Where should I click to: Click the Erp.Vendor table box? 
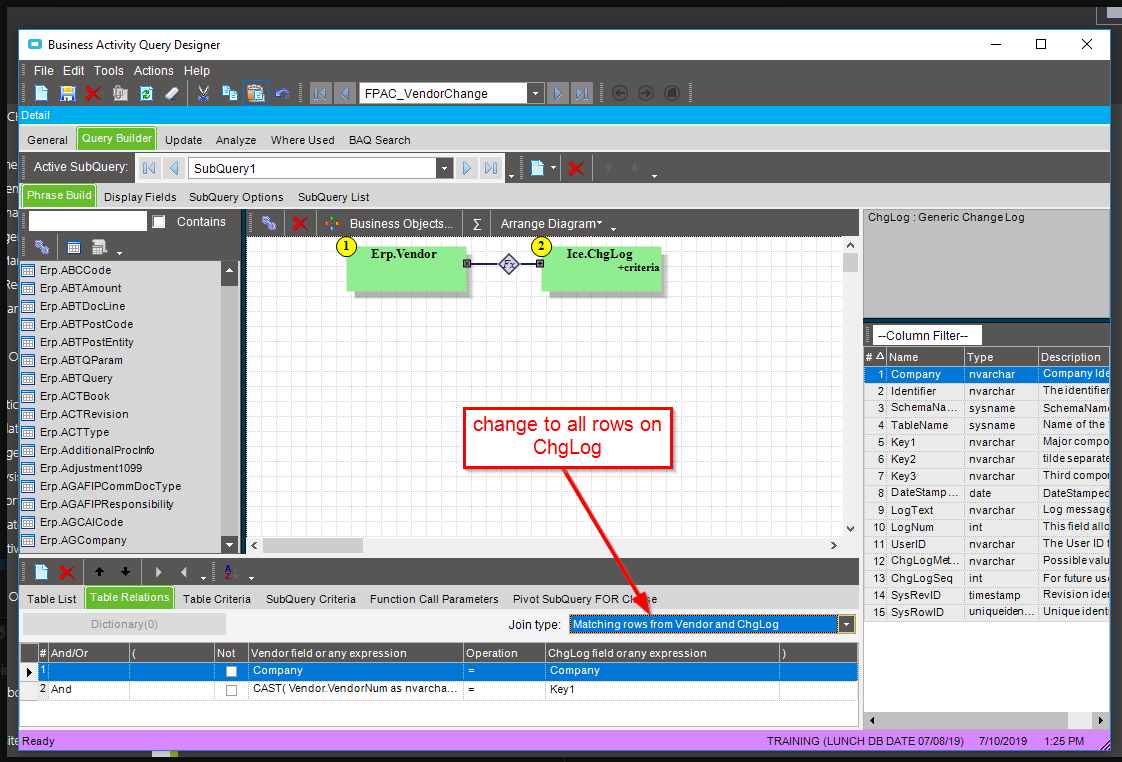tap(406, 268)
